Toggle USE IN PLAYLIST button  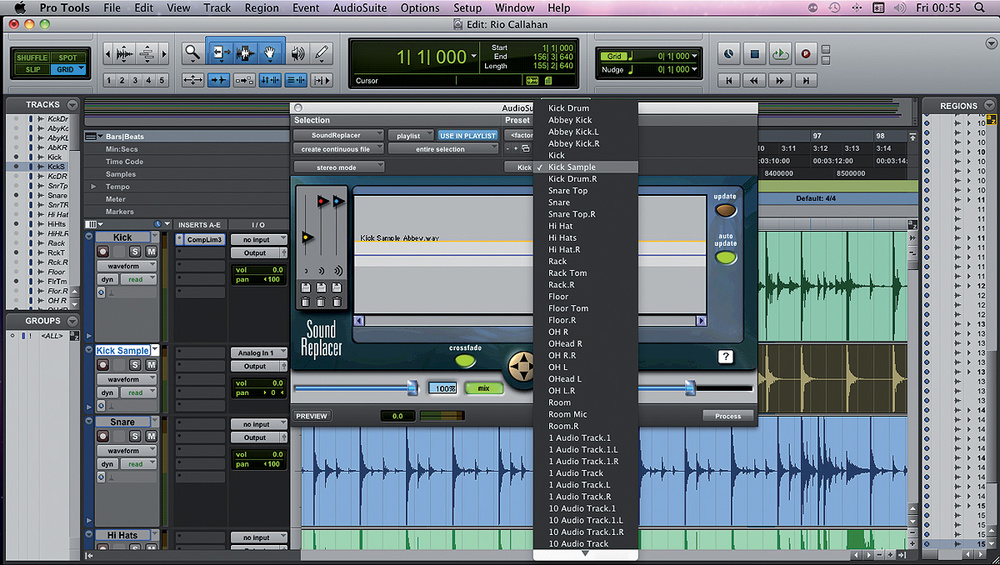click(x=467, y=135)
